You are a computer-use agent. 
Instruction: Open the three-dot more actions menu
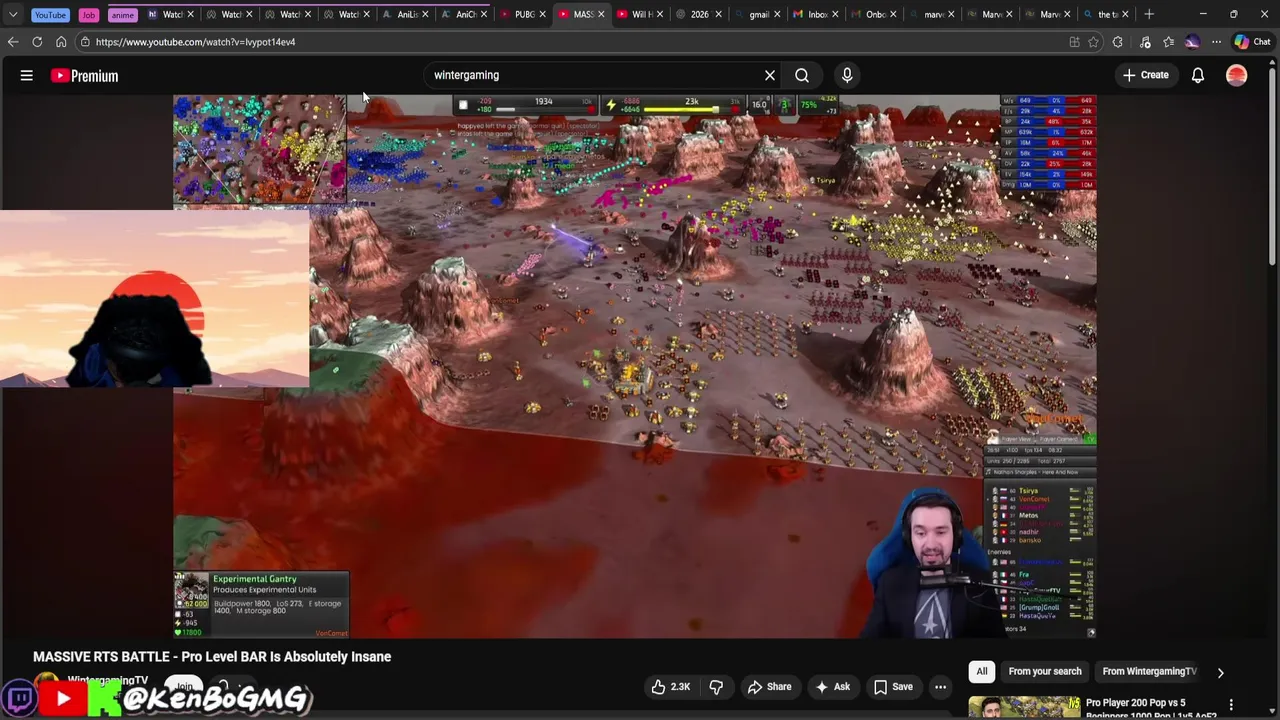click(x=940, y=687)
